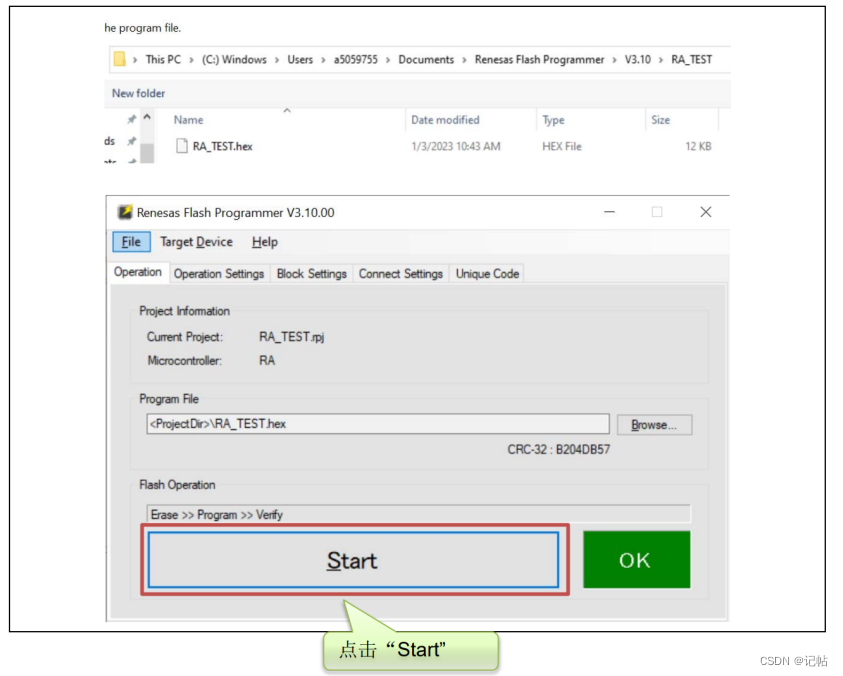The height and width of the screenshot is (676, 843).
Task: Click the pin icon beside ds
Action: [x=132, y=141]
